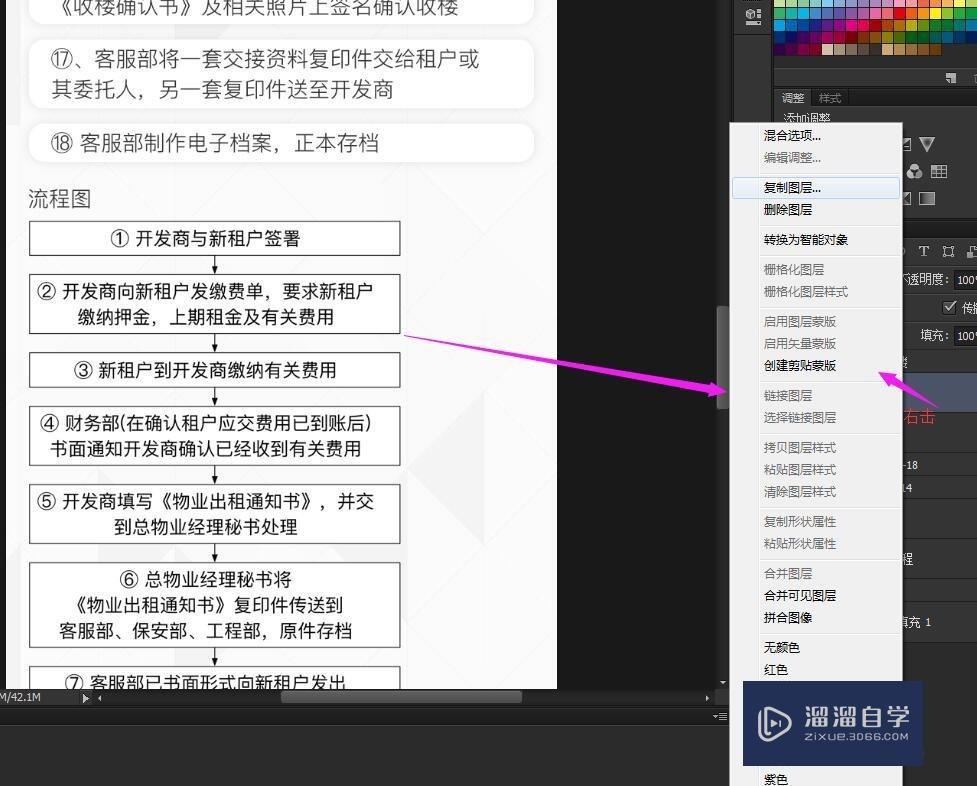
Task: Click 添加调整 in the Adjustments panel
Action: pos(805,117)
